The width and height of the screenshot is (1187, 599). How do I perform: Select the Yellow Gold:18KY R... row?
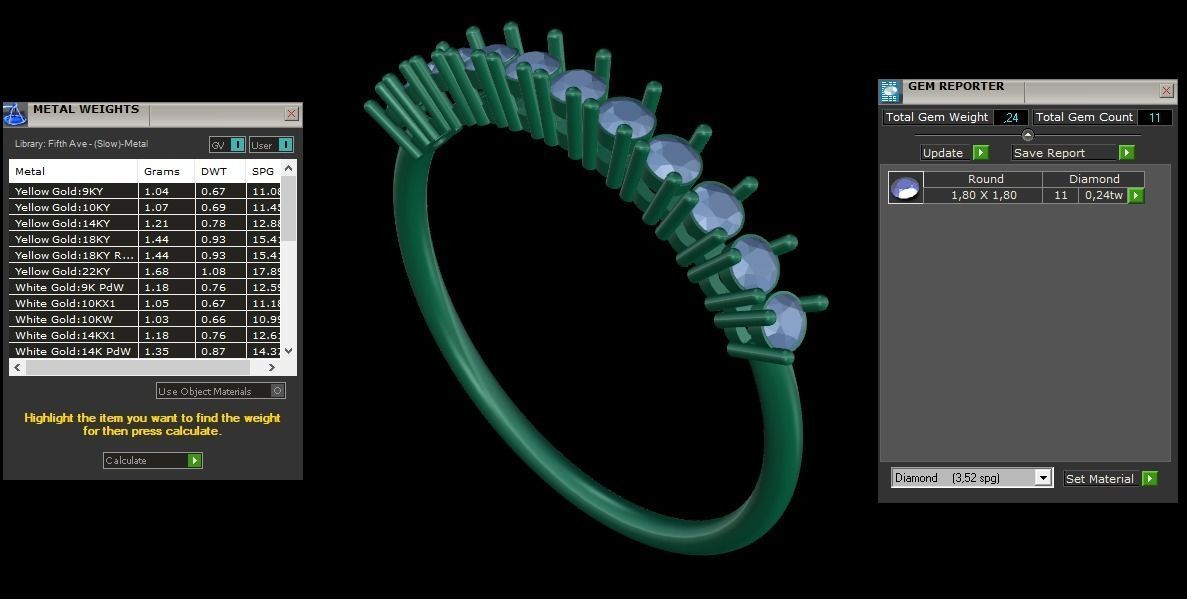[x=145, y=255]
